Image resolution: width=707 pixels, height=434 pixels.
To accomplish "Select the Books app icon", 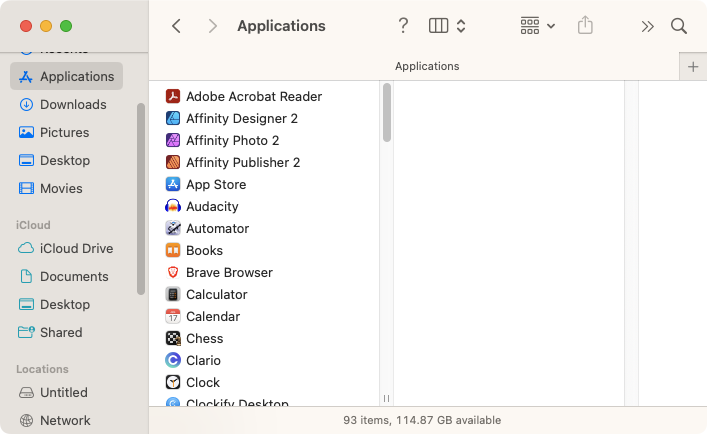I will click(x=173, y=251).
